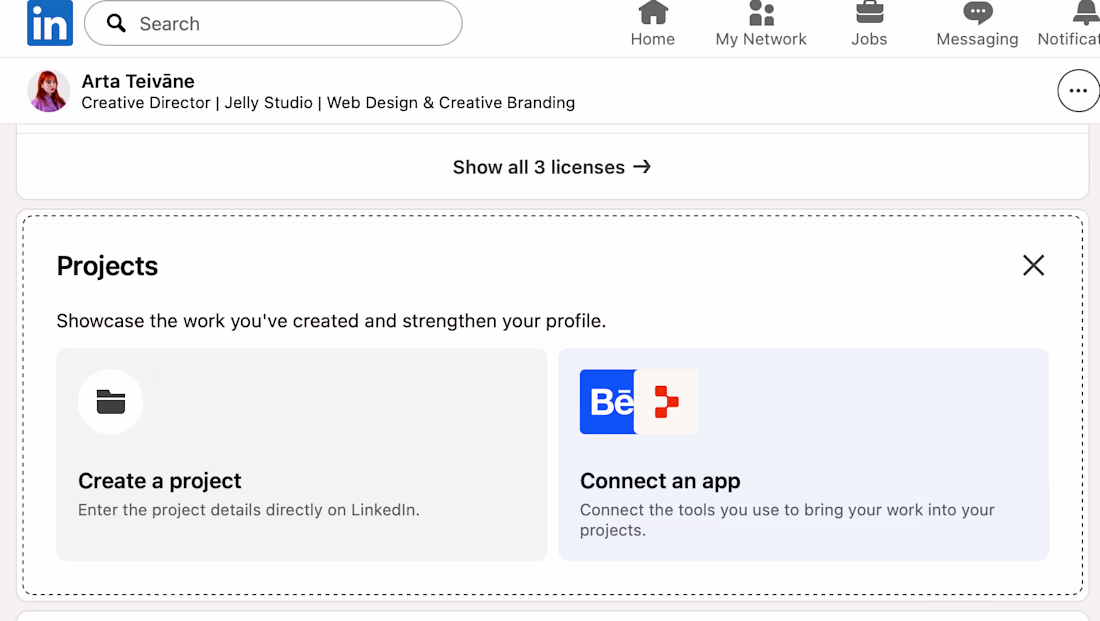Open My Network
Image resolution: width=1100 pixels, height=621 pixels.
tap(760, 25)
